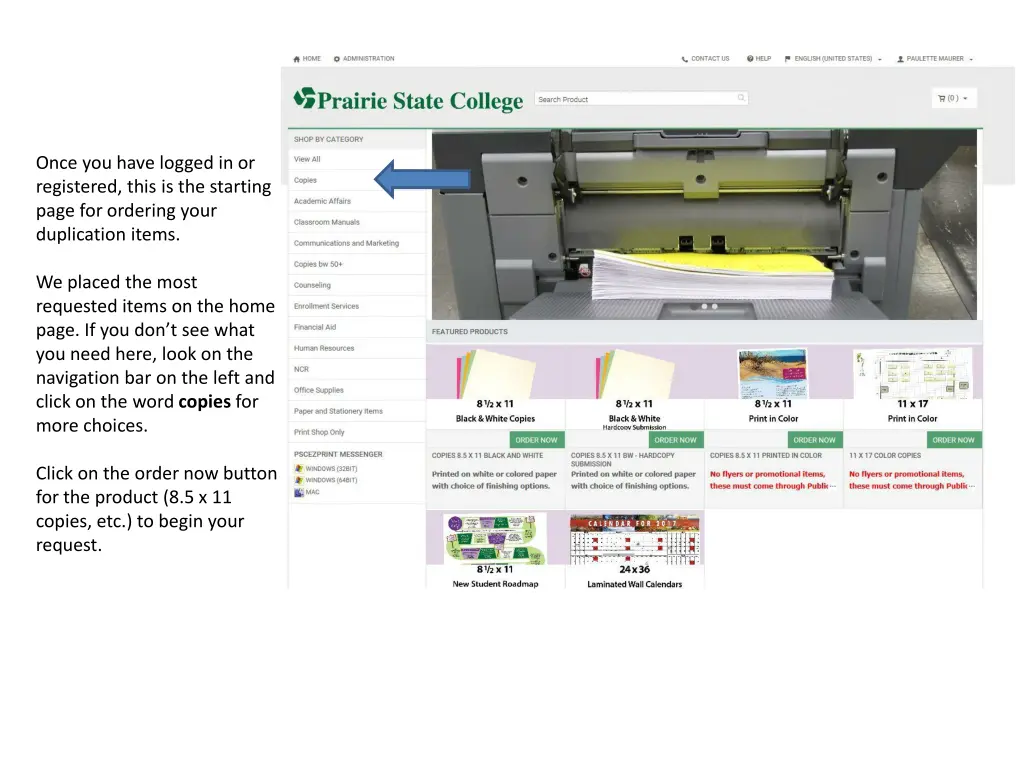Click '11 X 17 COLOR COPIES' text
The image size is (1024, 768).
pyautogui.click(x=885, y=456)
